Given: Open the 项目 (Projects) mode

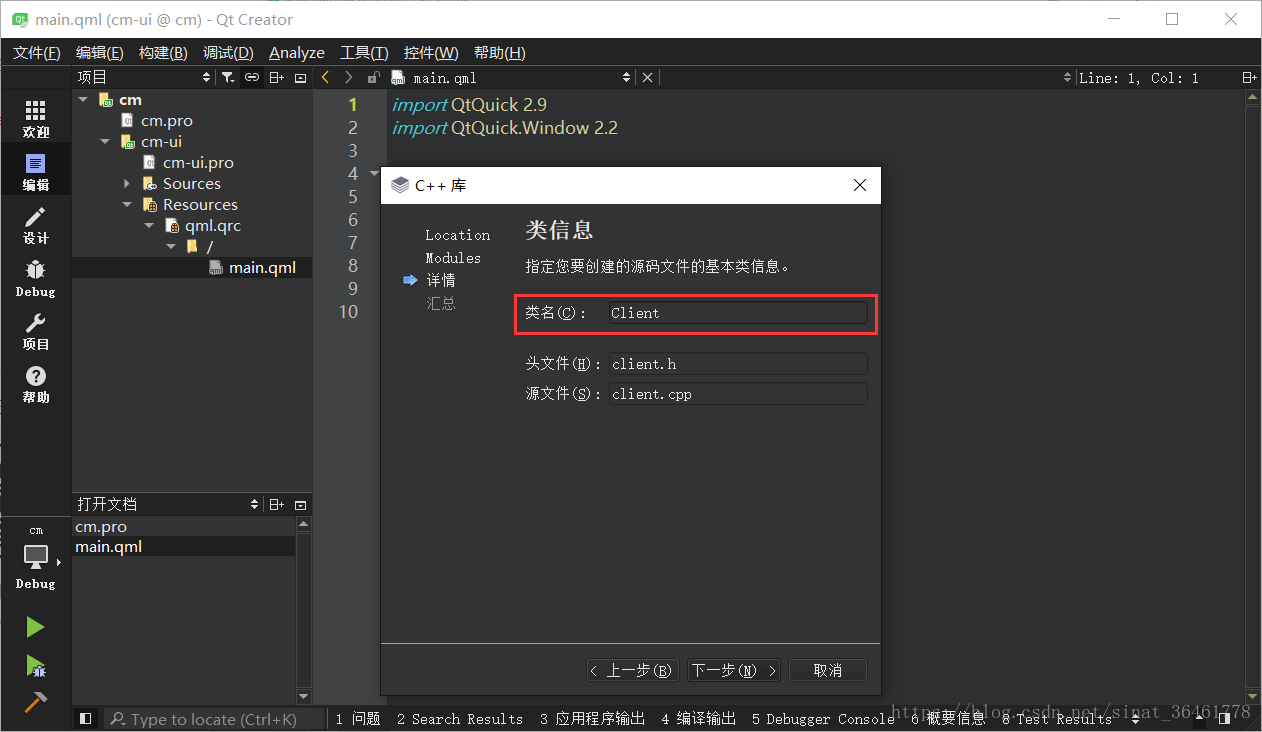Looking at the screenshot, I should (x=36, y=332).
